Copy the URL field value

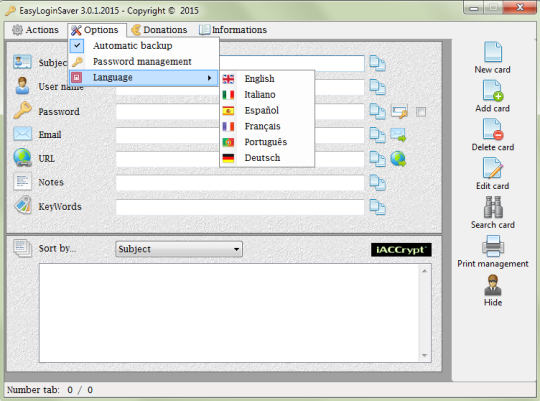(x=377, y=159)
